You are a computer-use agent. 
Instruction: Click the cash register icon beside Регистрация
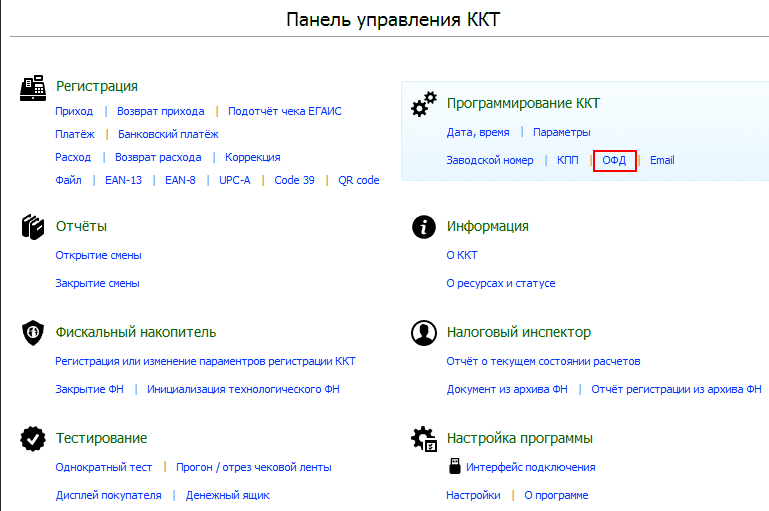[x=33, y=88]
